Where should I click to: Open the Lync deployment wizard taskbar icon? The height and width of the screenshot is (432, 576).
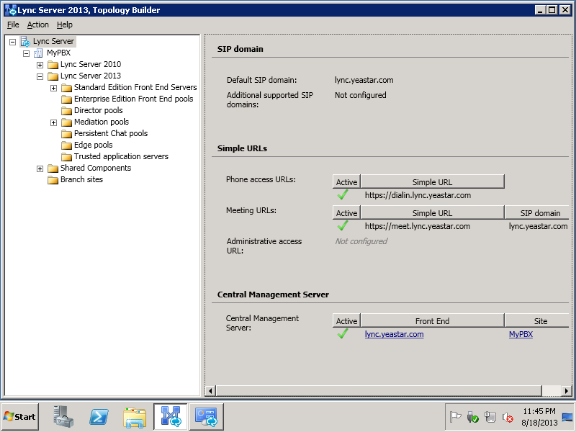(x=206, y=416)
